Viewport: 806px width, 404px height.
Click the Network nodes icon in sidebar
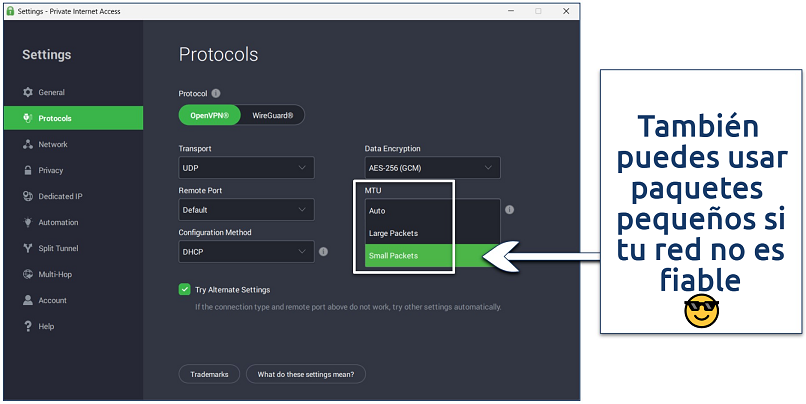point(28,144)
